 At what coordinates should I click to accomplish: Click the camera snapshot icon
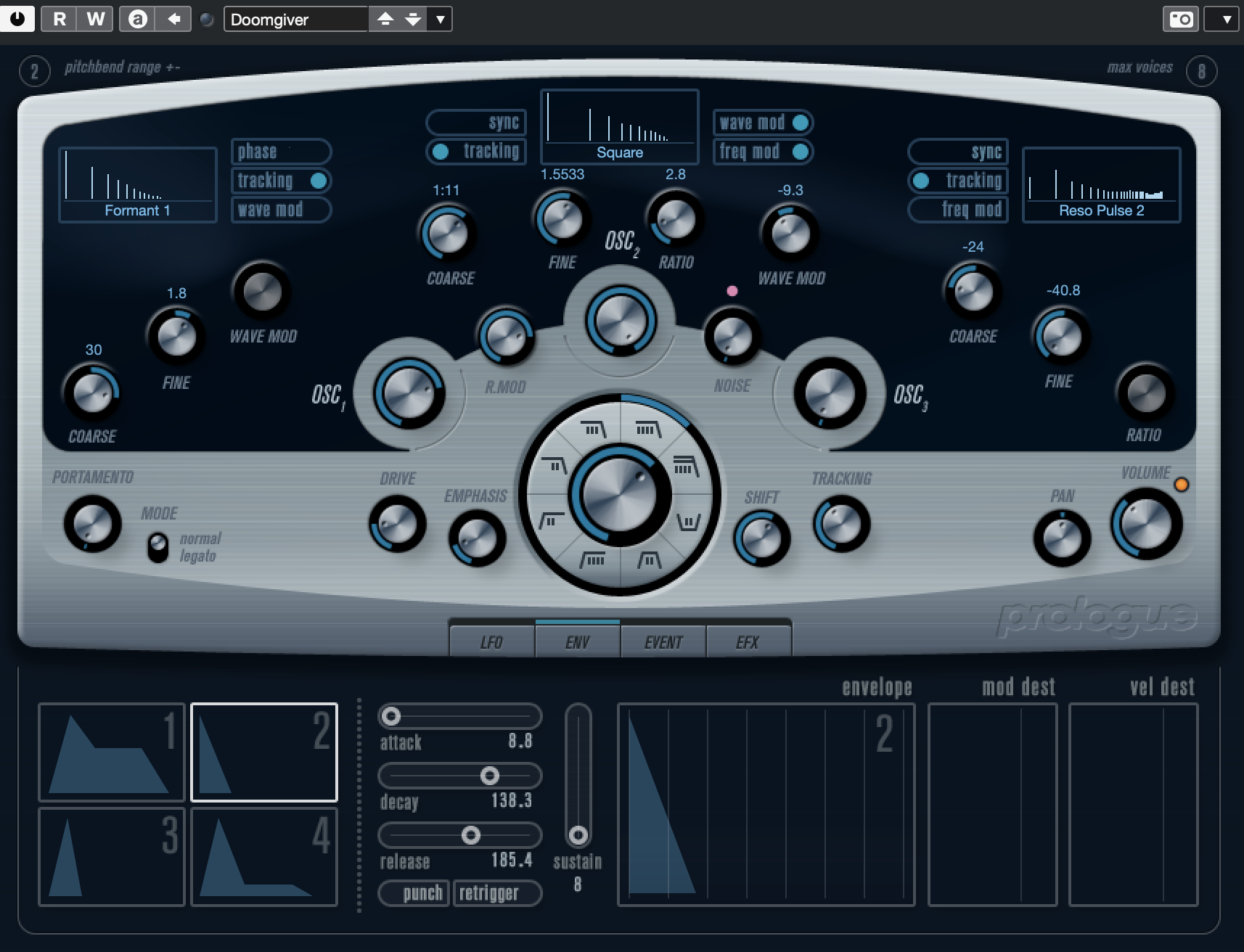click(1181, 19)
